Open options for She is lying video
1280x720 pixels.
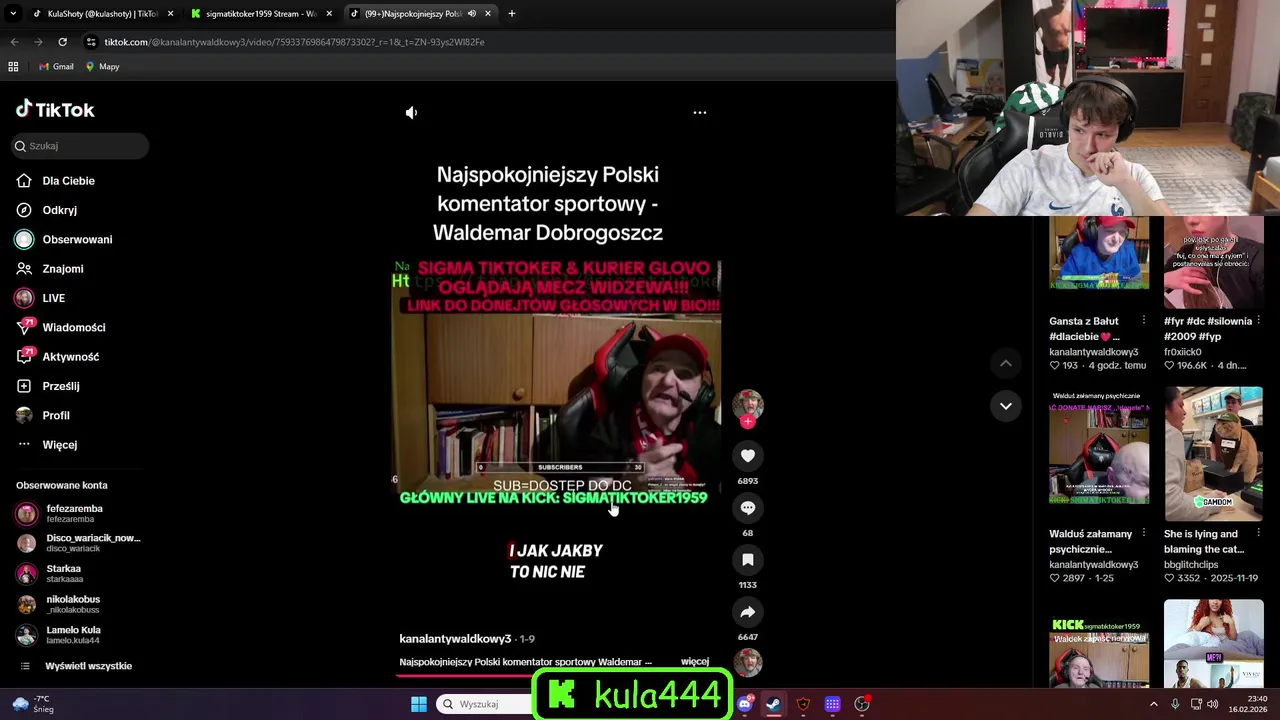point(1258,533)
